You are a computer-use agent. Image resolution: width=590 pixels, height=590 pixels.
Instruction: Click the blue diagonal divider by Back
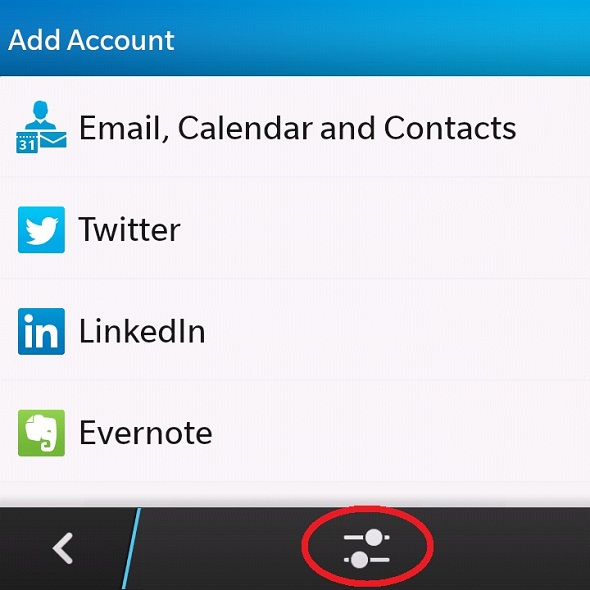tap(131, 548)
